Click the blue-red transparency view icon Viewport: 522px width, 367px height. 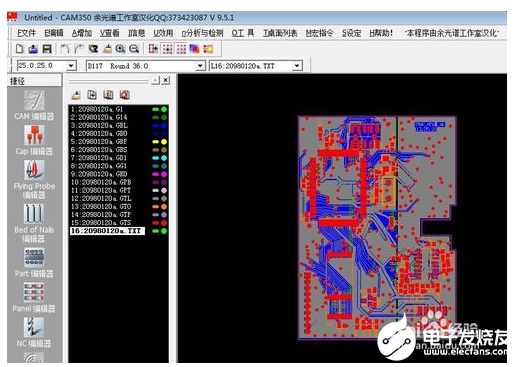pos(194,49)
